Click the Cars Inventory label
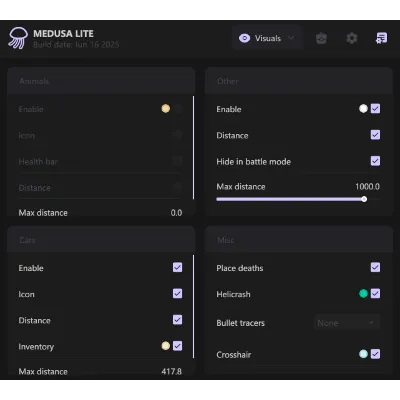 tap(36, 347)
